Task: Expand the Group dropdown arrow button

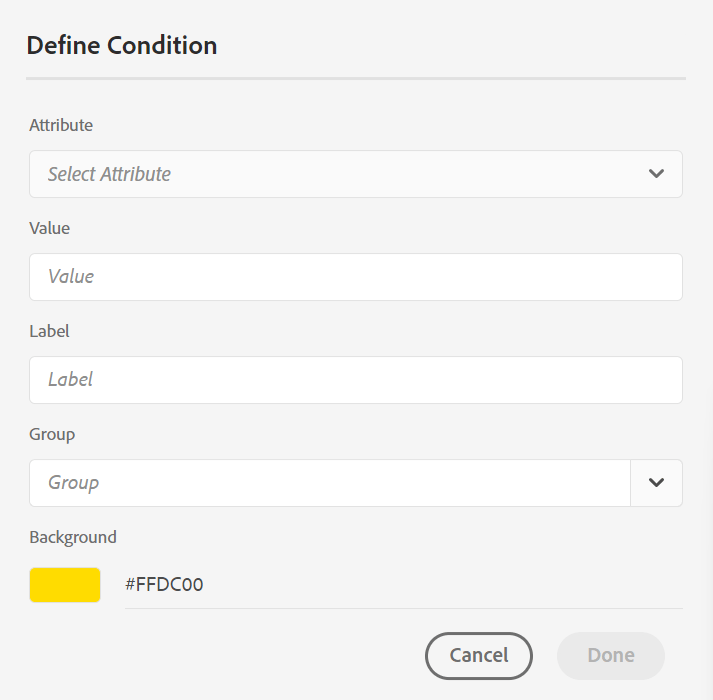Action: [656, 483]
